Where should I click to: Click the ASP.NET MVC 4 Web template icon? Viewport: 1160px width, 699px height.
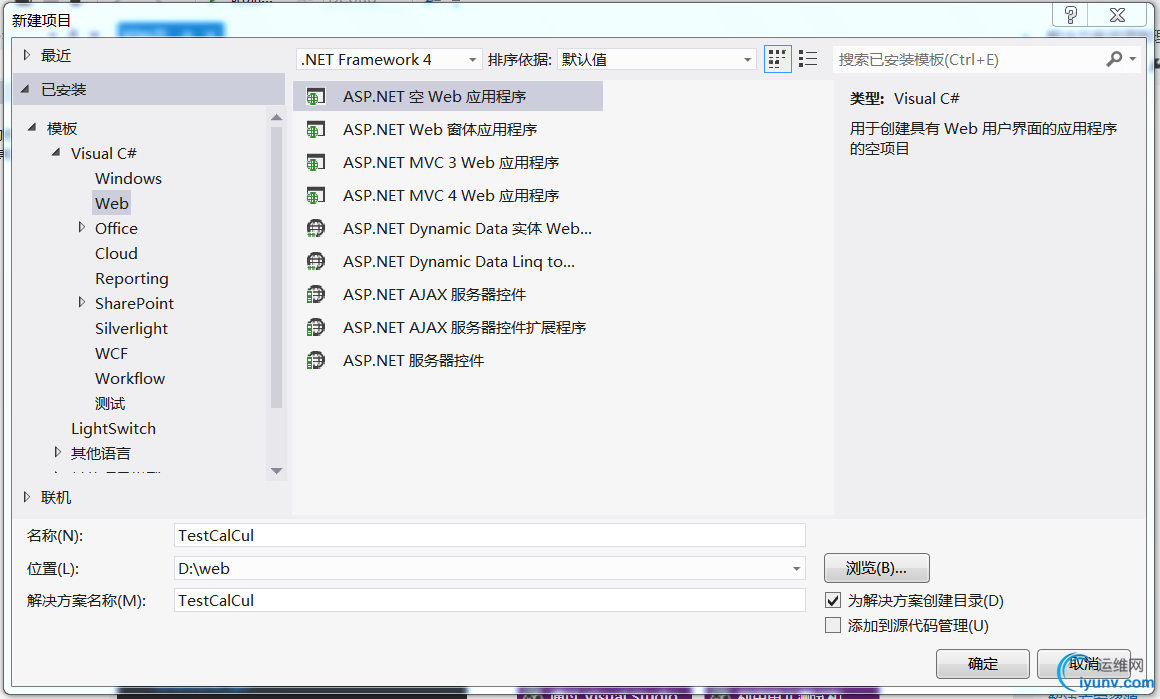coord(316,196)
